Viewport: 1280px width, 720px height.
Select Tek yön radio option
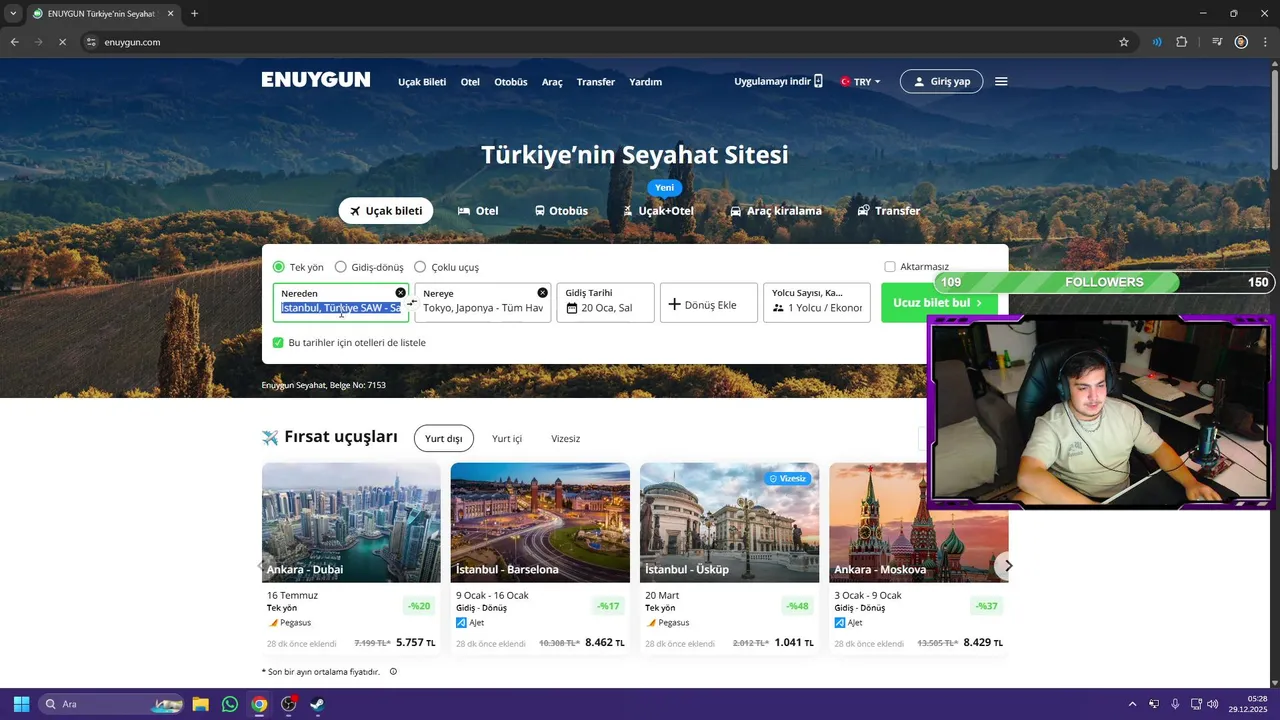[279, 267]
